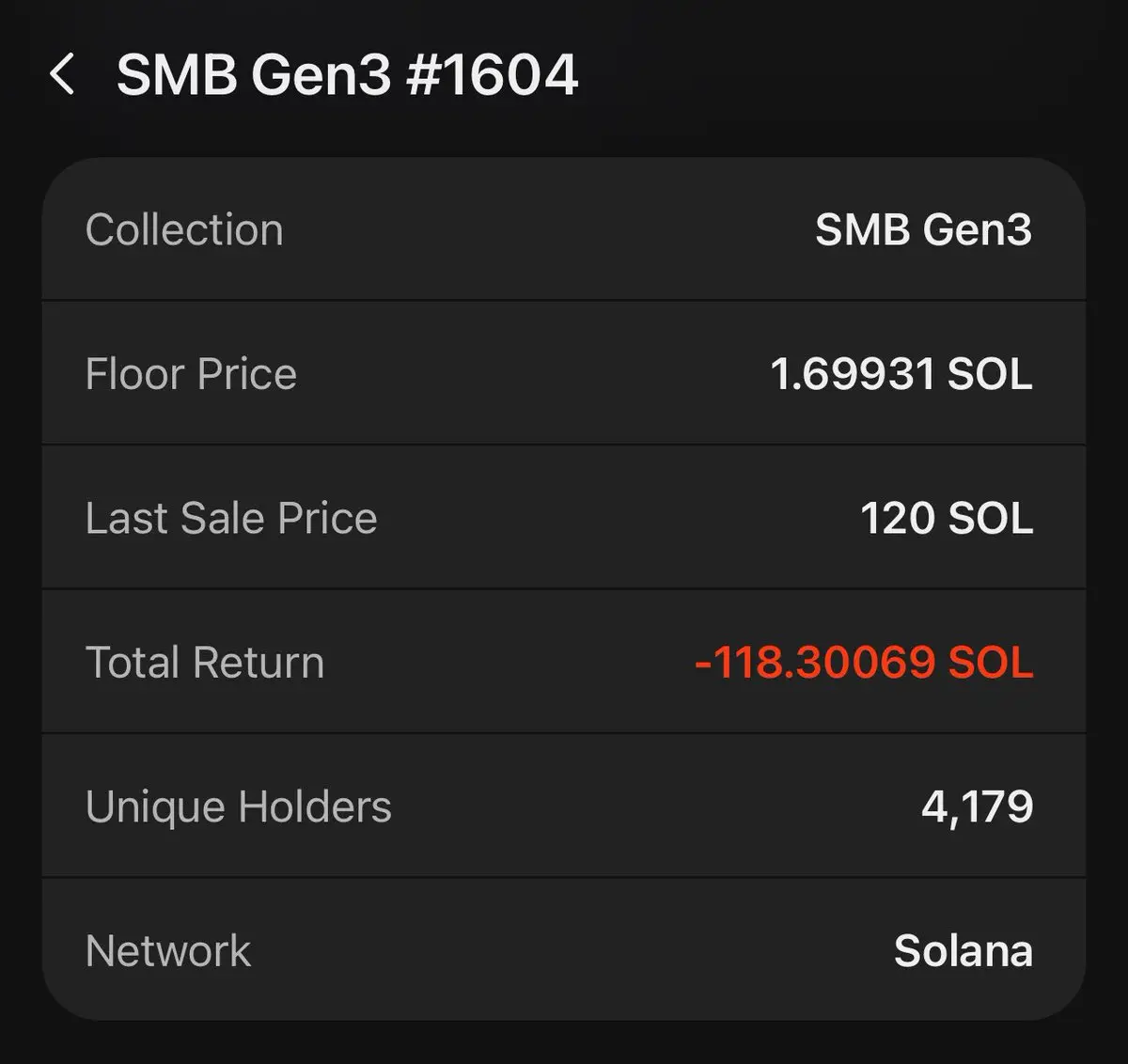Click the SOL unit beside 120

point(991,518)
